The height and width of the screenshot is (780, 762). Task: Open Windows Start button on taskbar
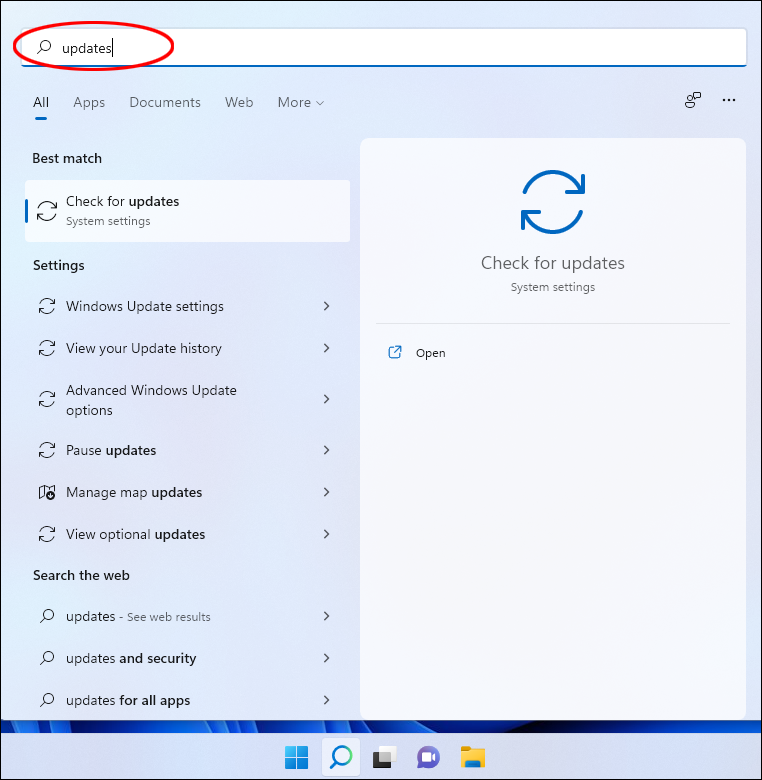[296, 757]
